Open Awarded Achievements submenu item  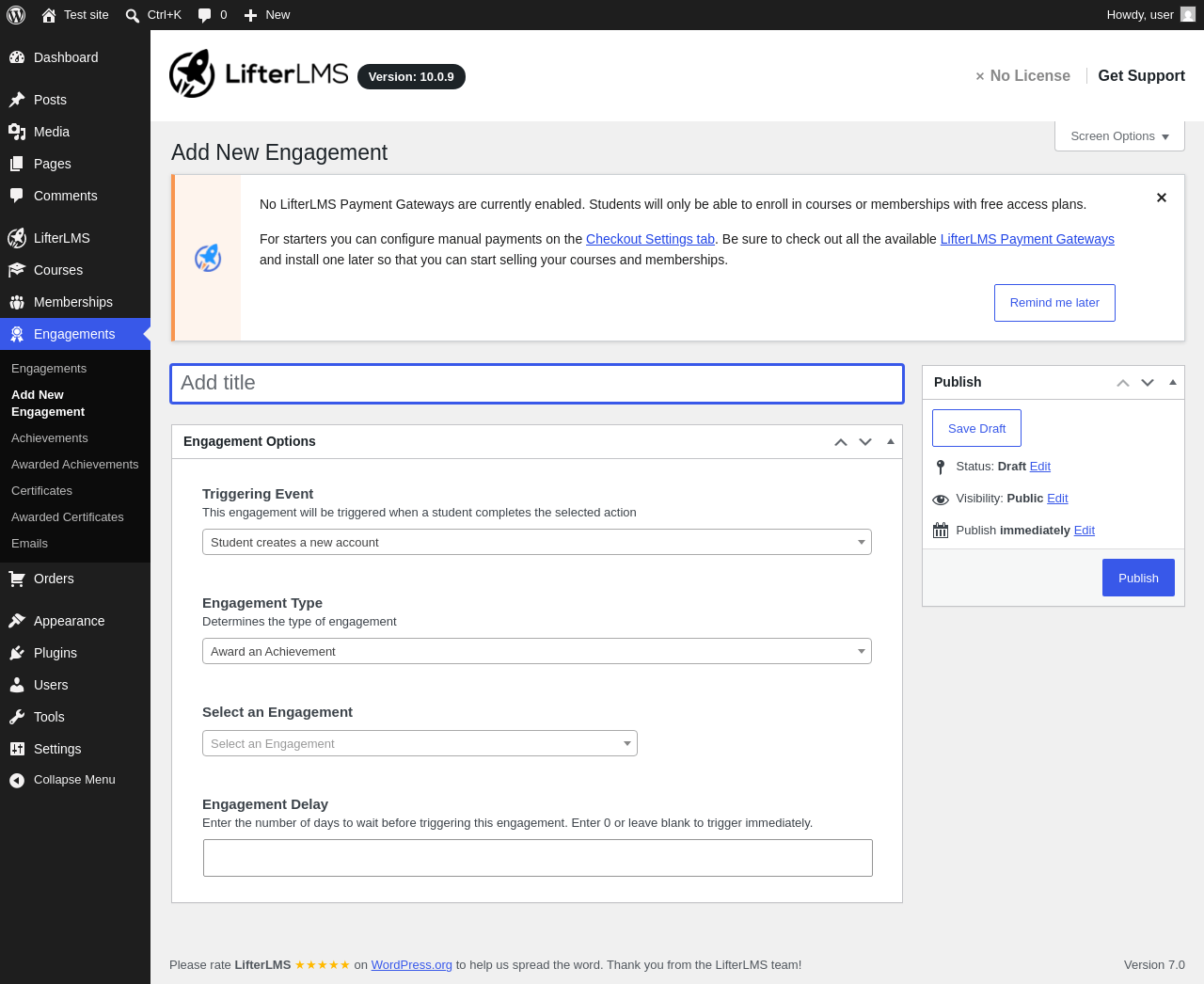[x=75, y=465]
